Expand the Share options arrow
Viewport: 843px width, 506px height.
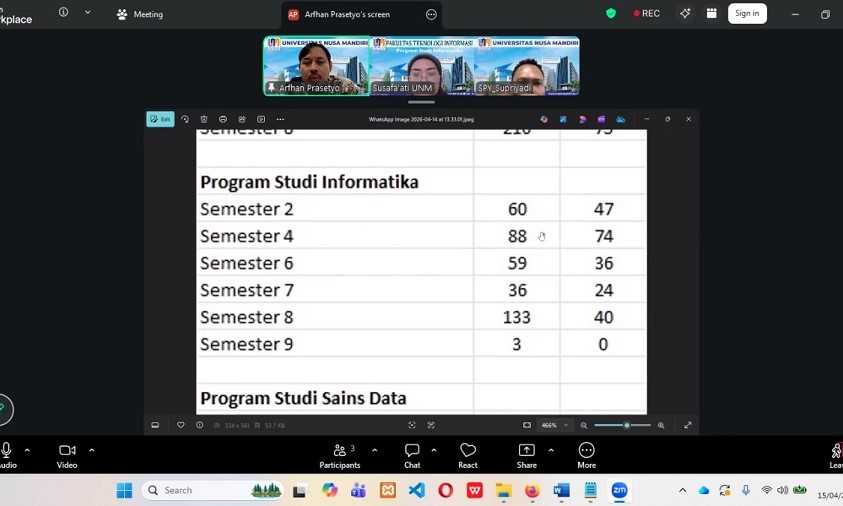coord(551,450)
